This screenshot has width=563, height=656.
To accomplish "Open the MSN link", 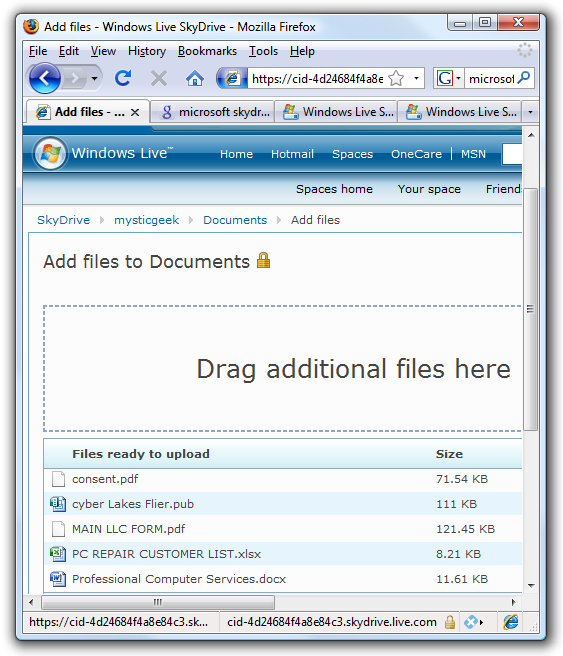I will [x=473, y=154].
